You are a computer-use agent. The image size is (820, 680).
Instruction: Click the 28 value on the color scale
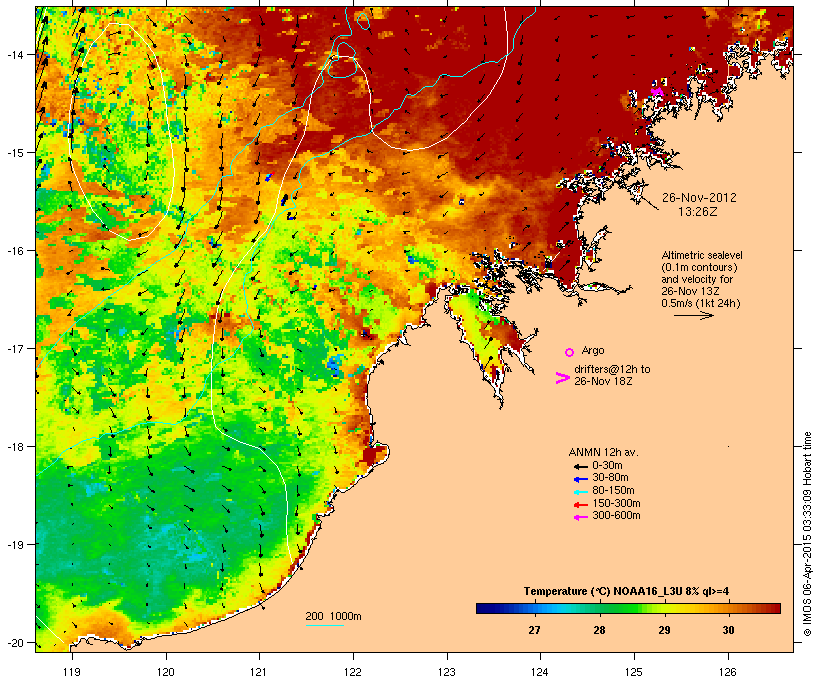599,630
